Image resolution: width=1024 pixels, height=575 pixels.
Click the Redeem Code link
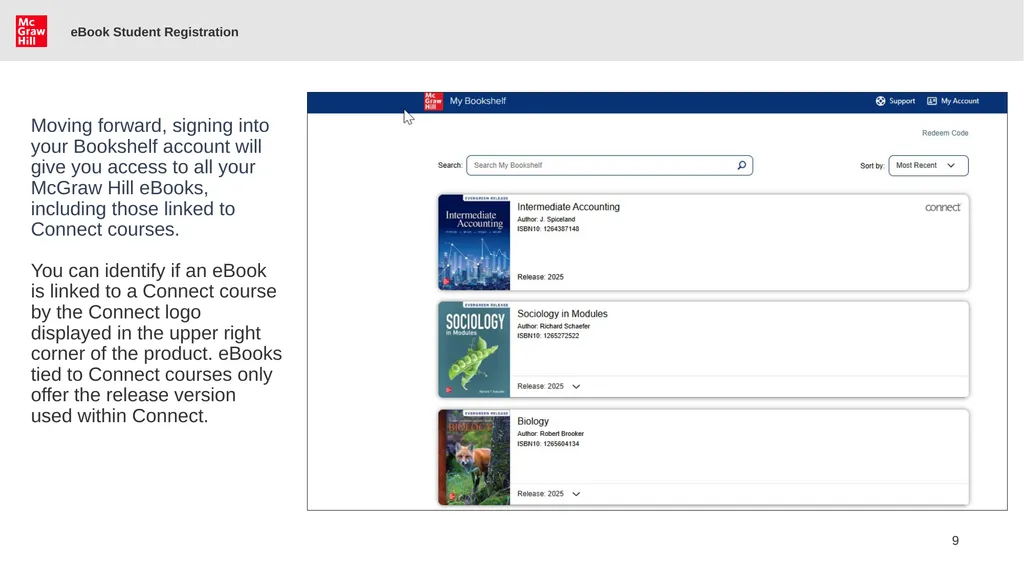pos(945,133)
